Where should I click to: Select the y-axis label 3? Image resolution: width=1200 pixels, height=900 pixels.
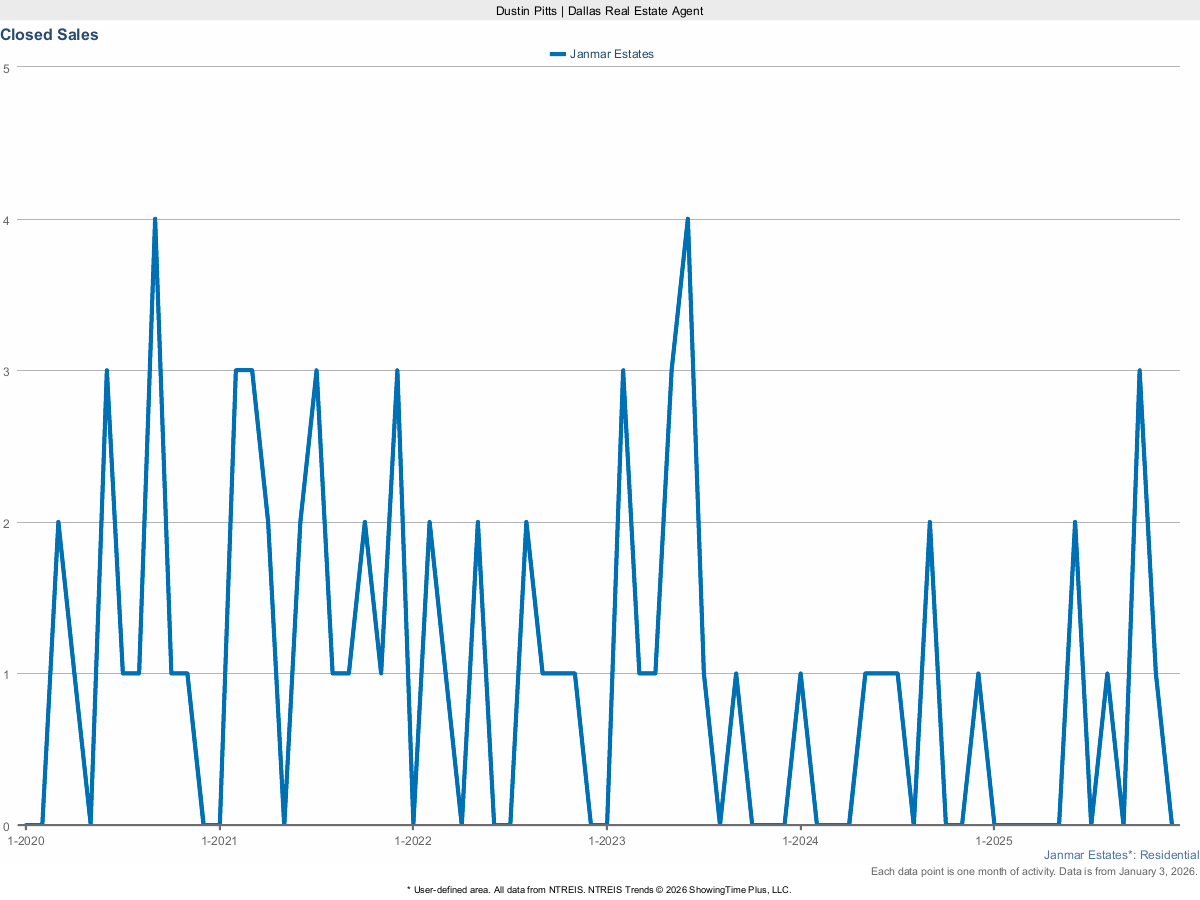[6, 371]
